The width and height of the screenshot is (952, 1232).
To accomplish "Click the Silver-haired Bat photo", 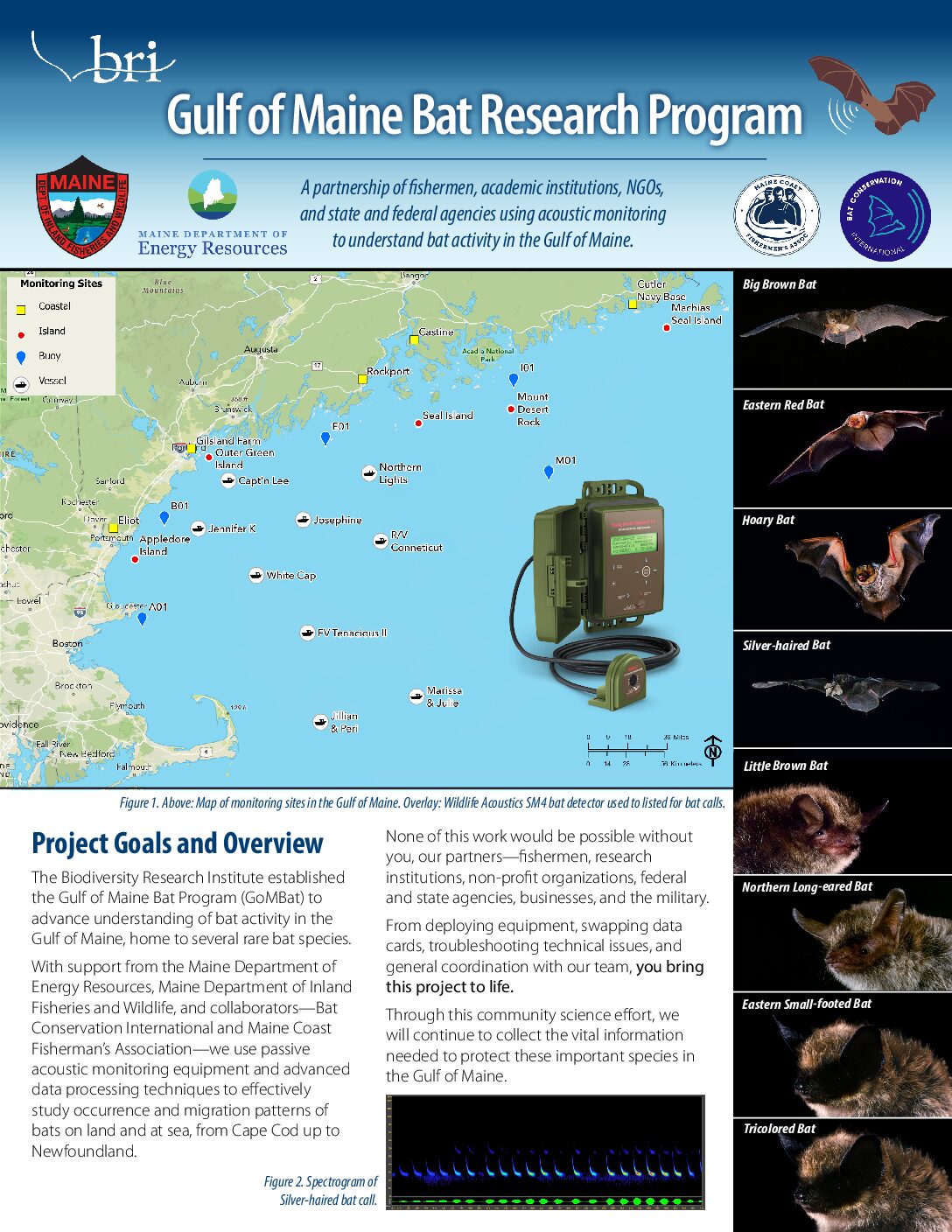I will tap(842, 689).
